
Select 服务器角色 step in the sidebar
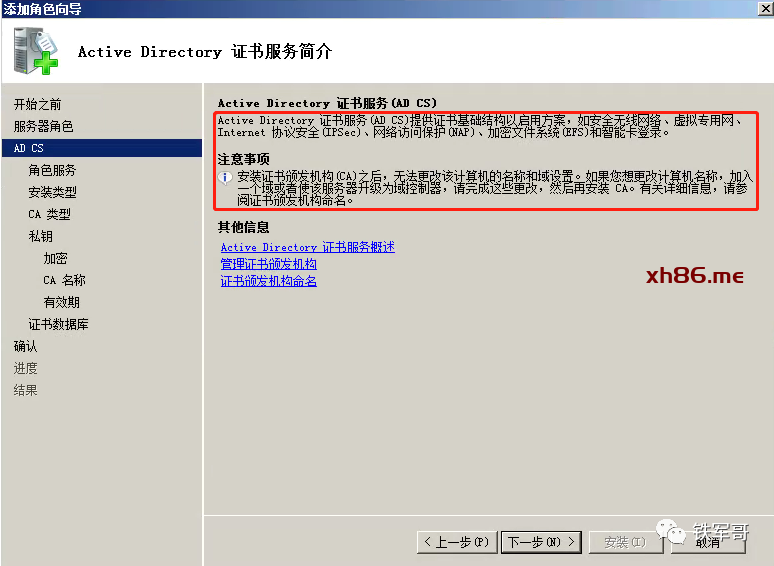(43, 126)
